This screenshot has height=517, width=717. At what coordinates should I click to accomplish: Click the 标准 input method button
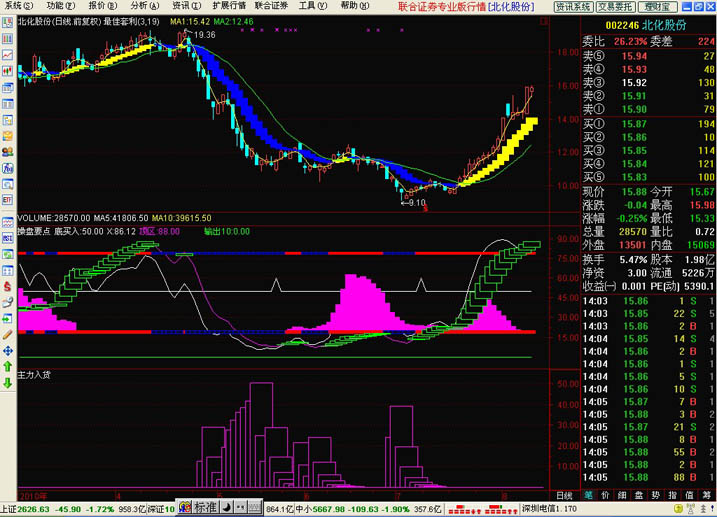coord(205,507)
